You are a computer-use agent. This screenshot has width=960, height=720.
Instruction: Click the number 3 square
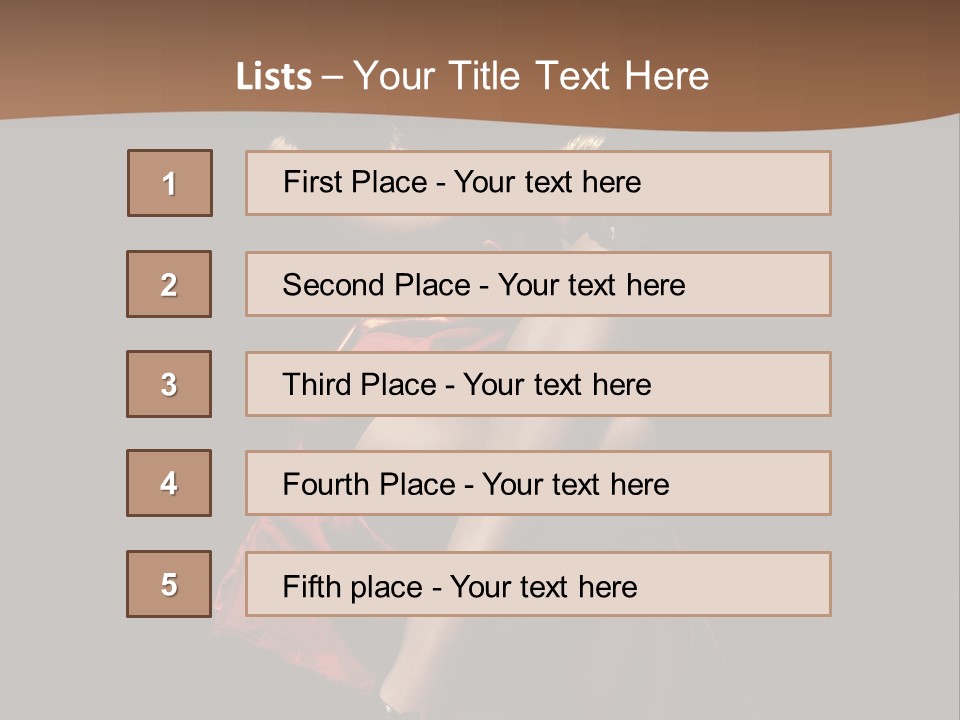click(x=169, y=384)
